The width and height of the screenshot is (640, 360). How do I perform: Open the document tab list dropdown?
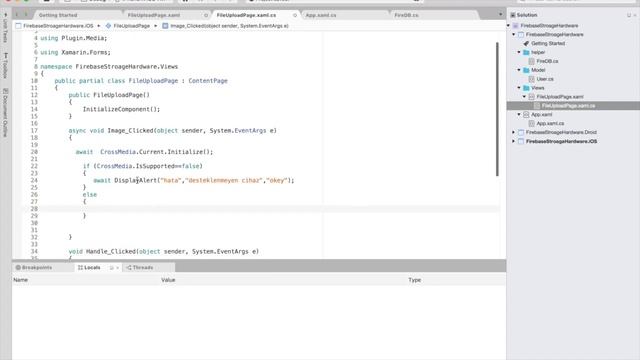tap(500, 14)
